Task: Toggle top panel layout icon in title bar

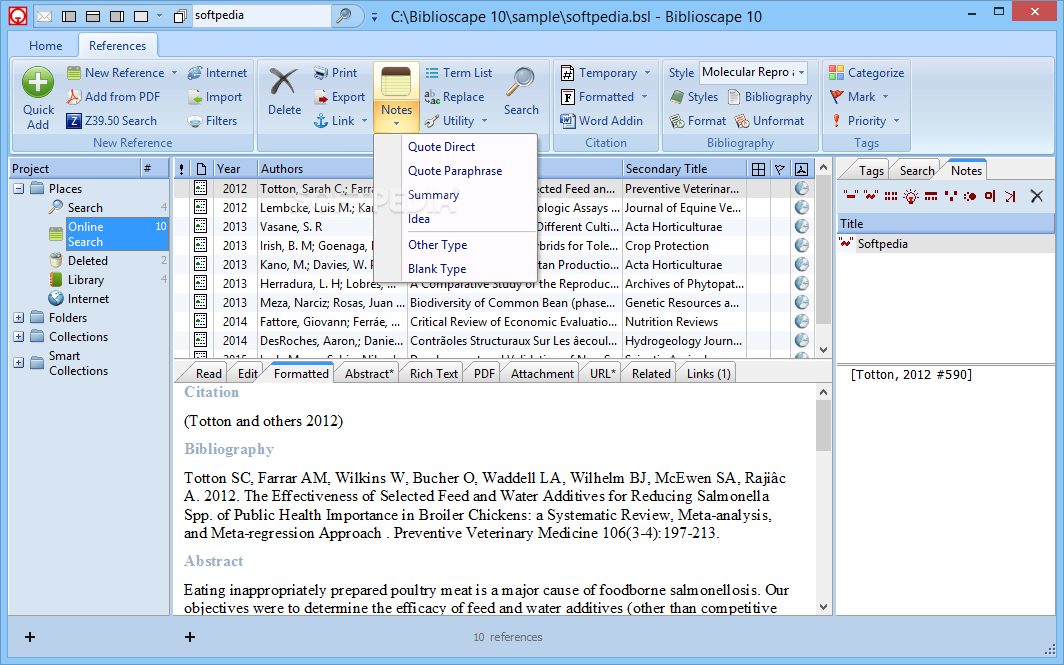Action: (x=93, y=16)
